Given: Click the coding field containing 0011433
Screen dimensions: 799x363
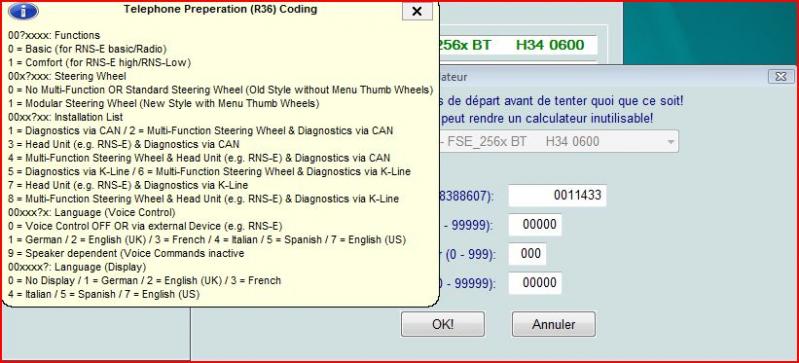Looking at the screenshot, I should click(557, 195).
